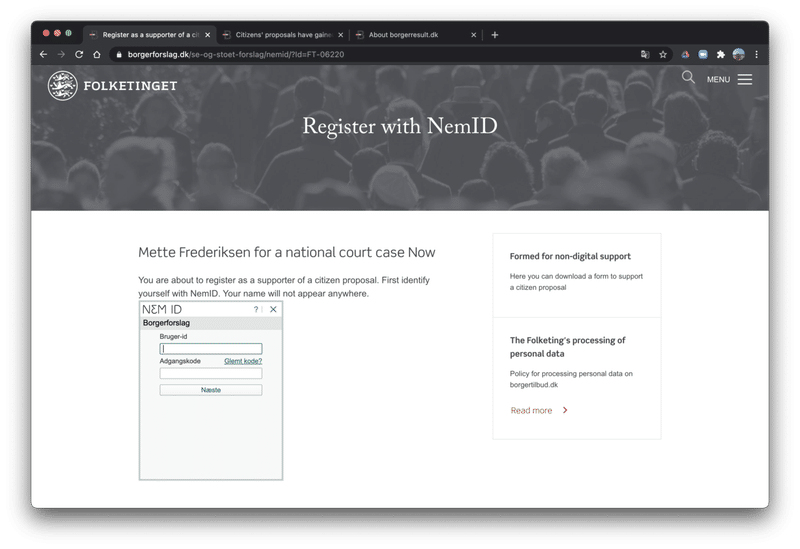Click the Bruger-id input field
The height and width of the screenshot is (549, 800).
click(211, 348)
